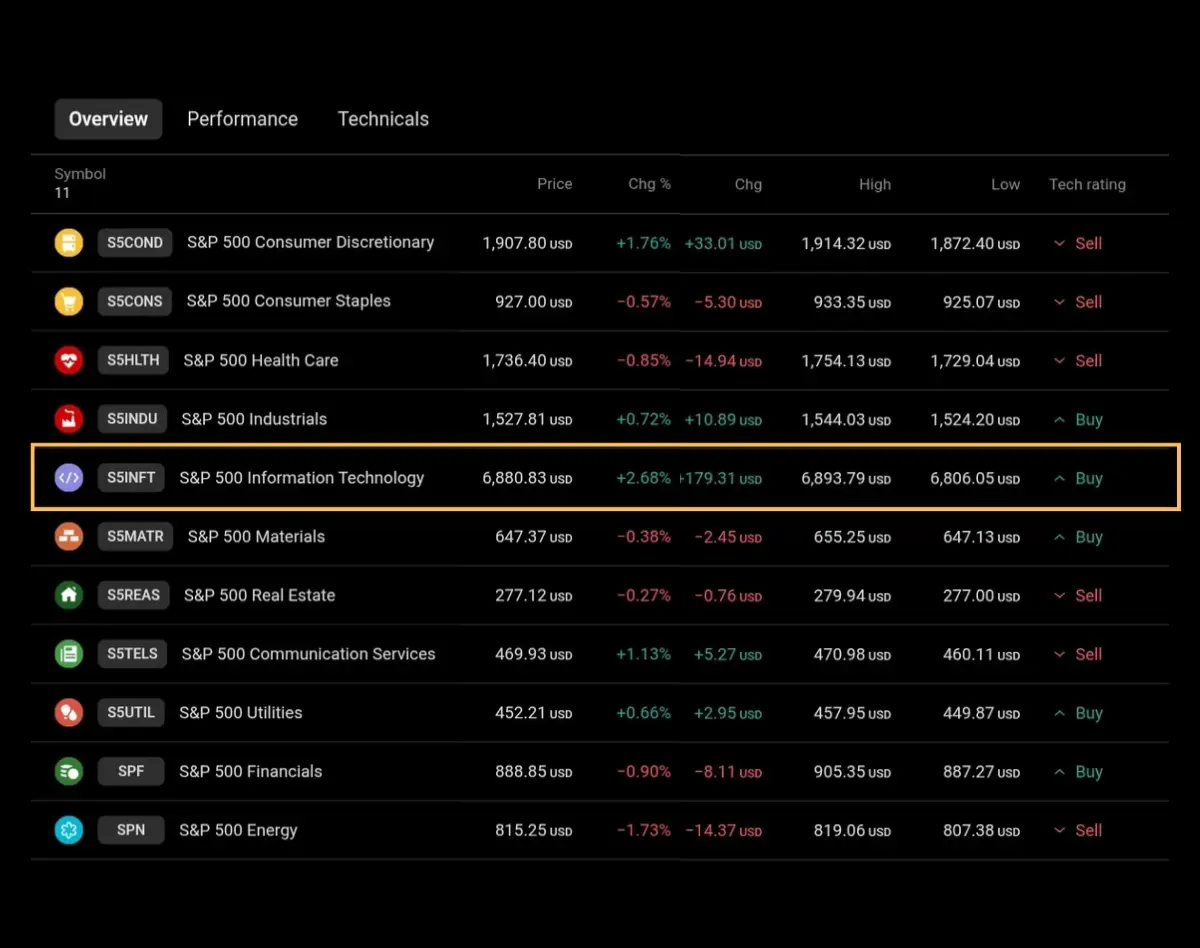The width and height of the screenshot is (1200, 948).
Task: Click the Information Technology code icon
Action: (69, 478)
